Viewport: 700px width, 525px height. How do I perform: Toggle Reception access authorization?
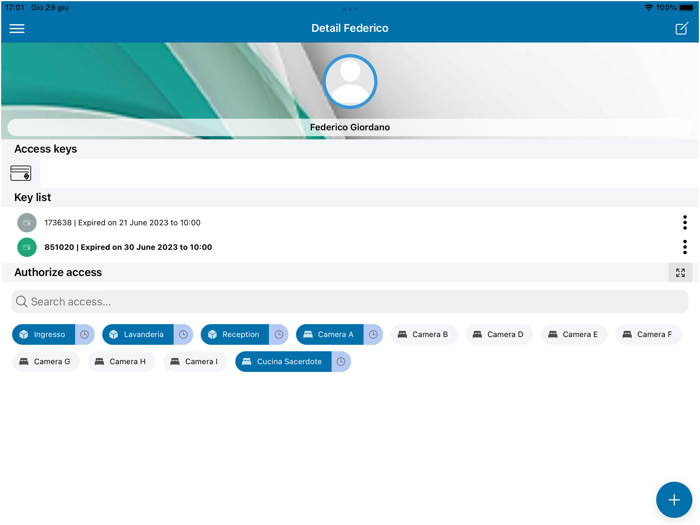pyautogui.click(x=235, y=334)
